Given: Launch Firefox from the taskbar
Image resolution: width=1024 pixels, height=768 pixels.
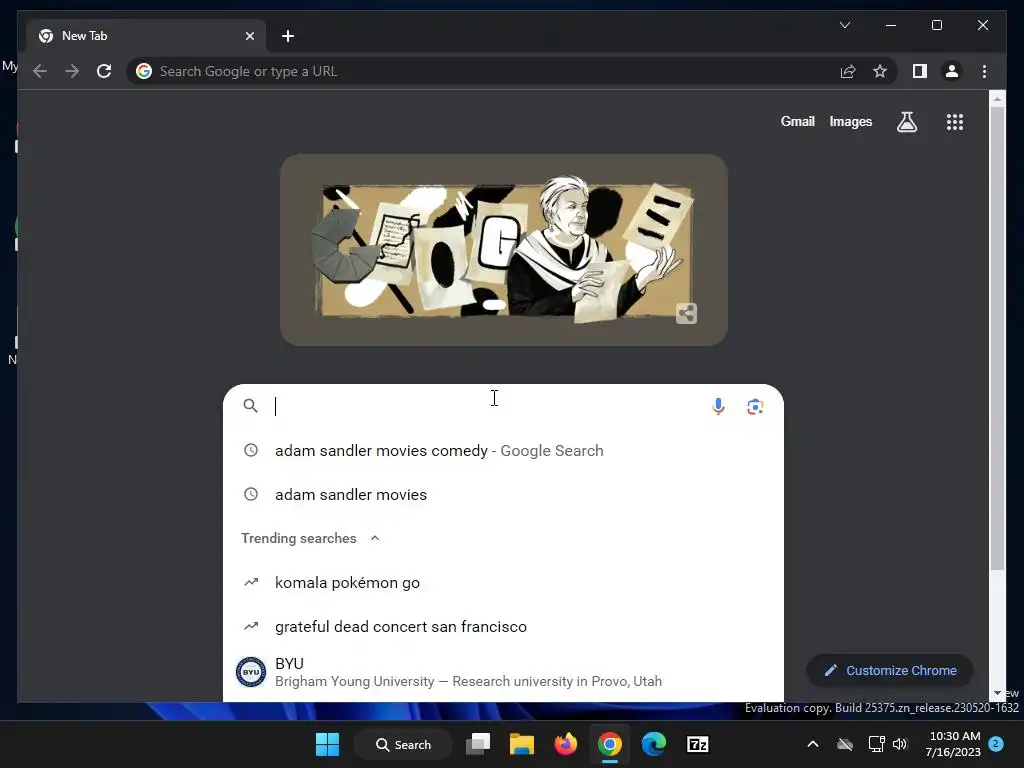Looking at the screenshot, I should [x=566, y=744].
